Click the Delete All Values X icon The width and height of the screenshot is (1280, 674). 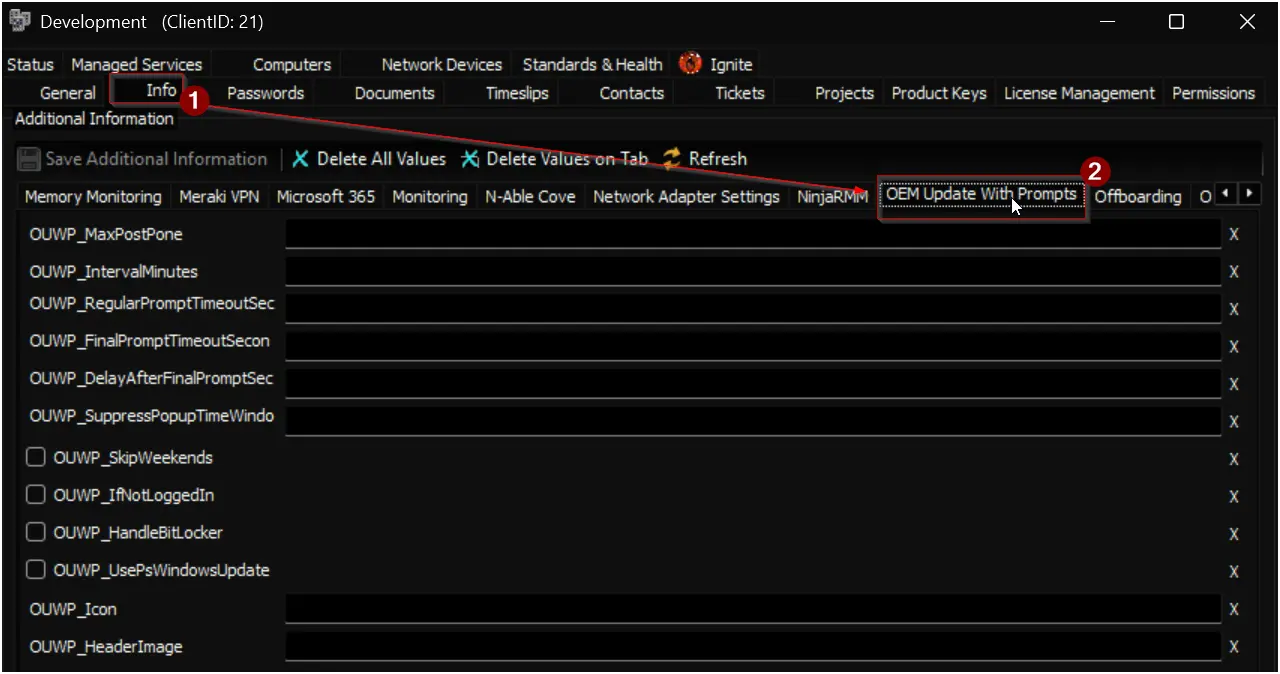(300, 159)
